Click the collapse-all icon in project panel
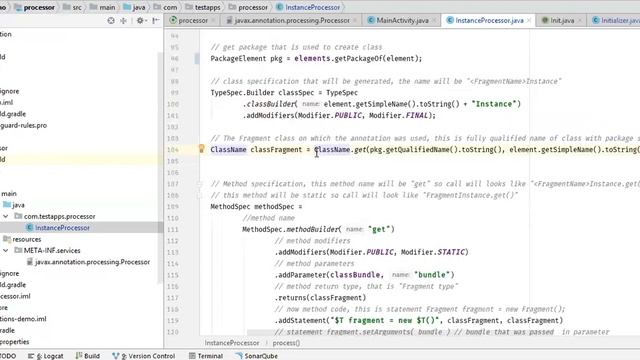 pyautogui.click(x=123, y=20)
